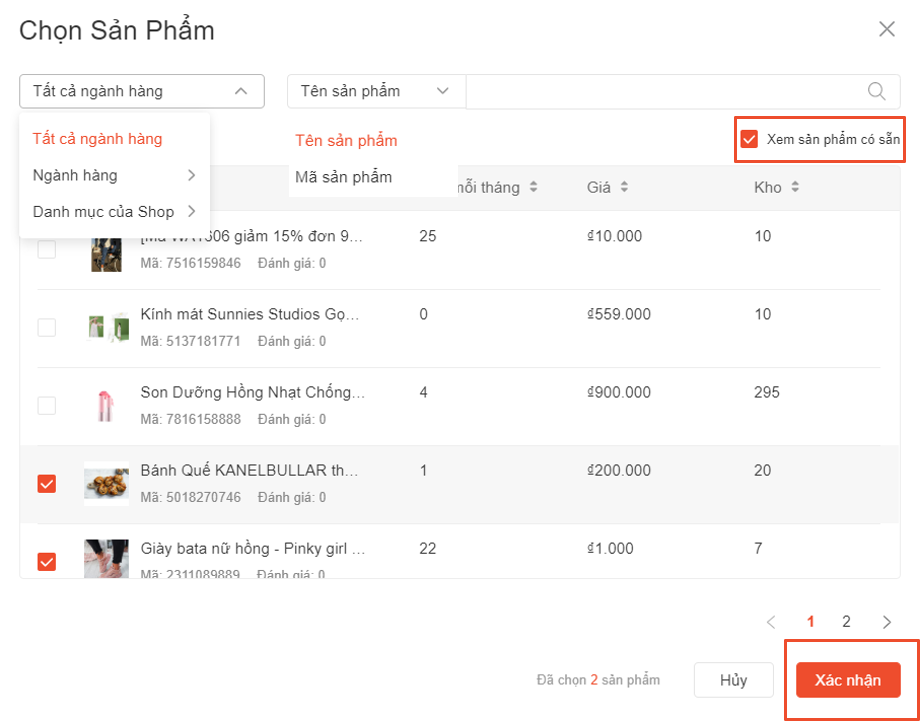Close the Chọn Sản Phẩm dialog
The height and width of the screenshot is (721, 920).
[x=887, y=29]
